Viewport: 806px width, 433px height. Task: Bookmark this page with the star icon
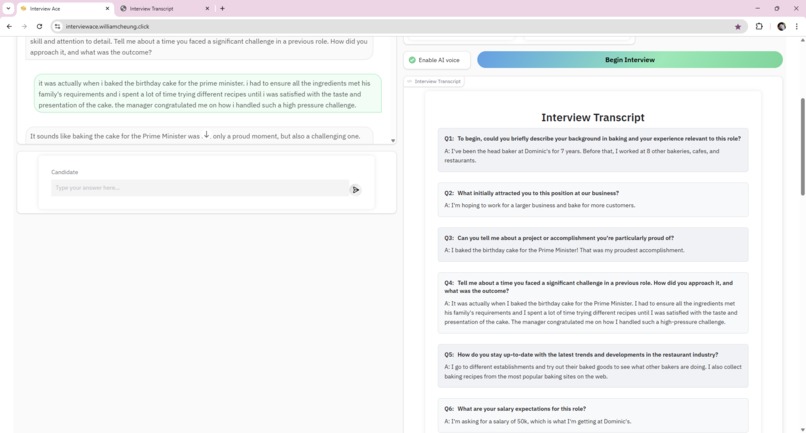pyautogui.click(x=738, y=27)
